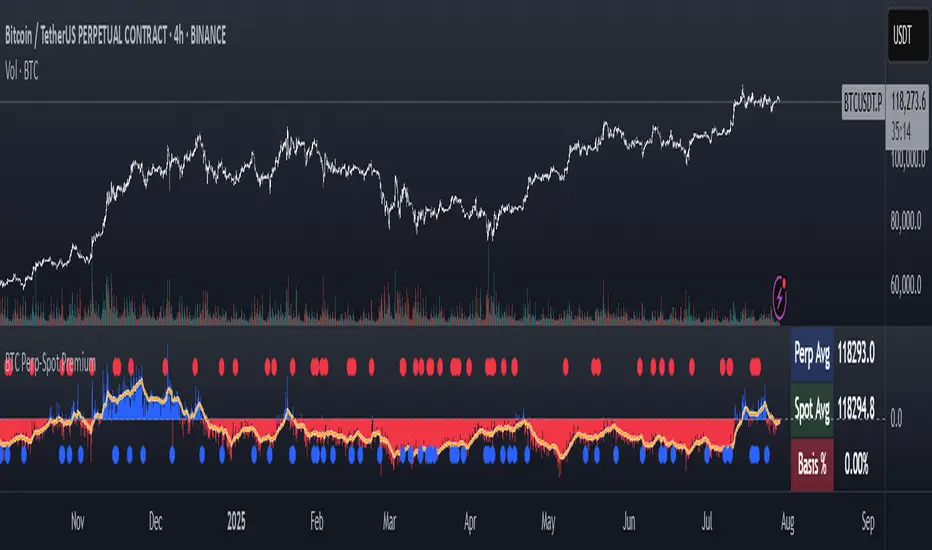
Task: Click the red Basis % table cell
Action: coord(812,464)
